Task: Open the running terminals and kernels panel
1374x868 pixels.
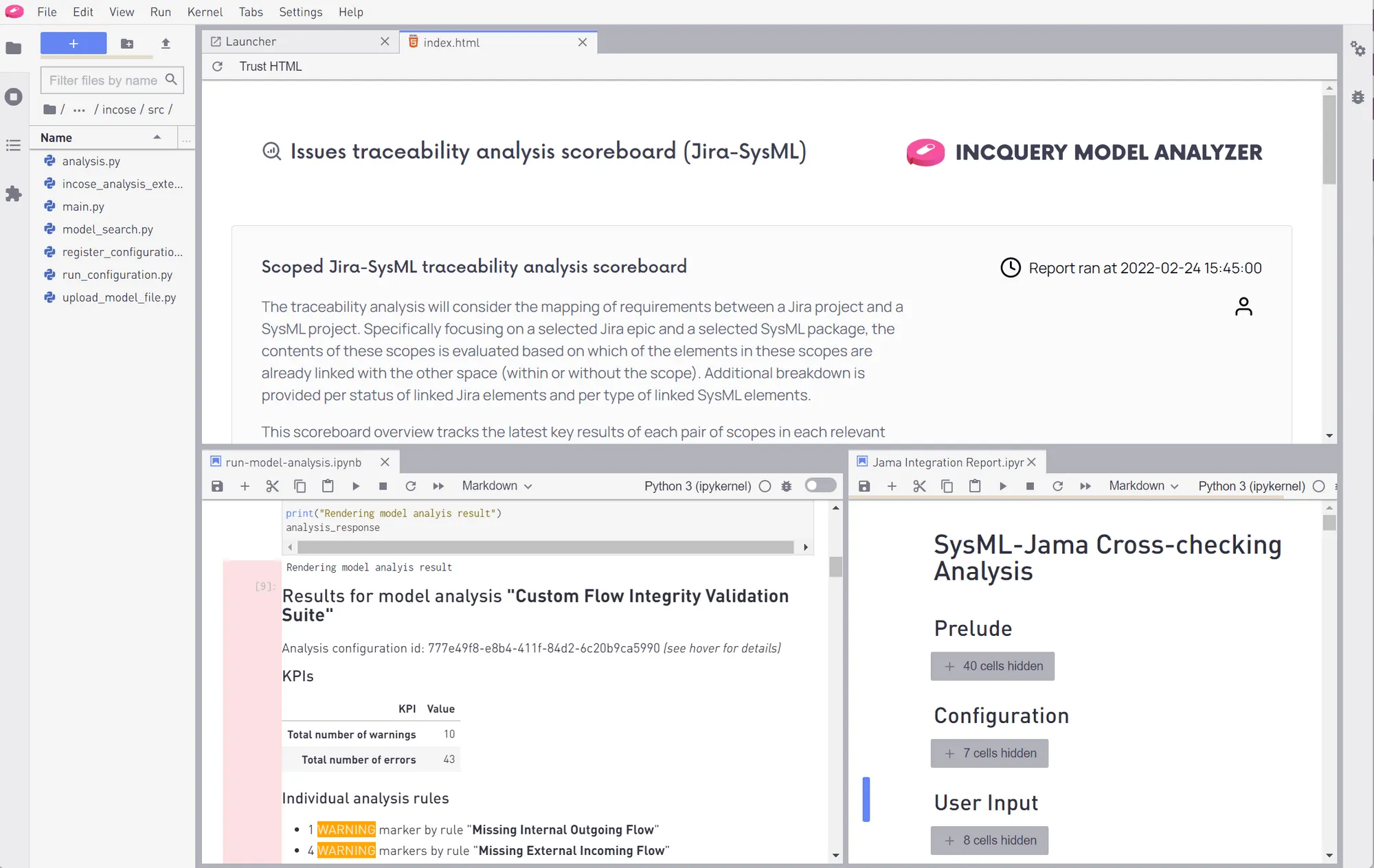Action: tap(14, 97)
